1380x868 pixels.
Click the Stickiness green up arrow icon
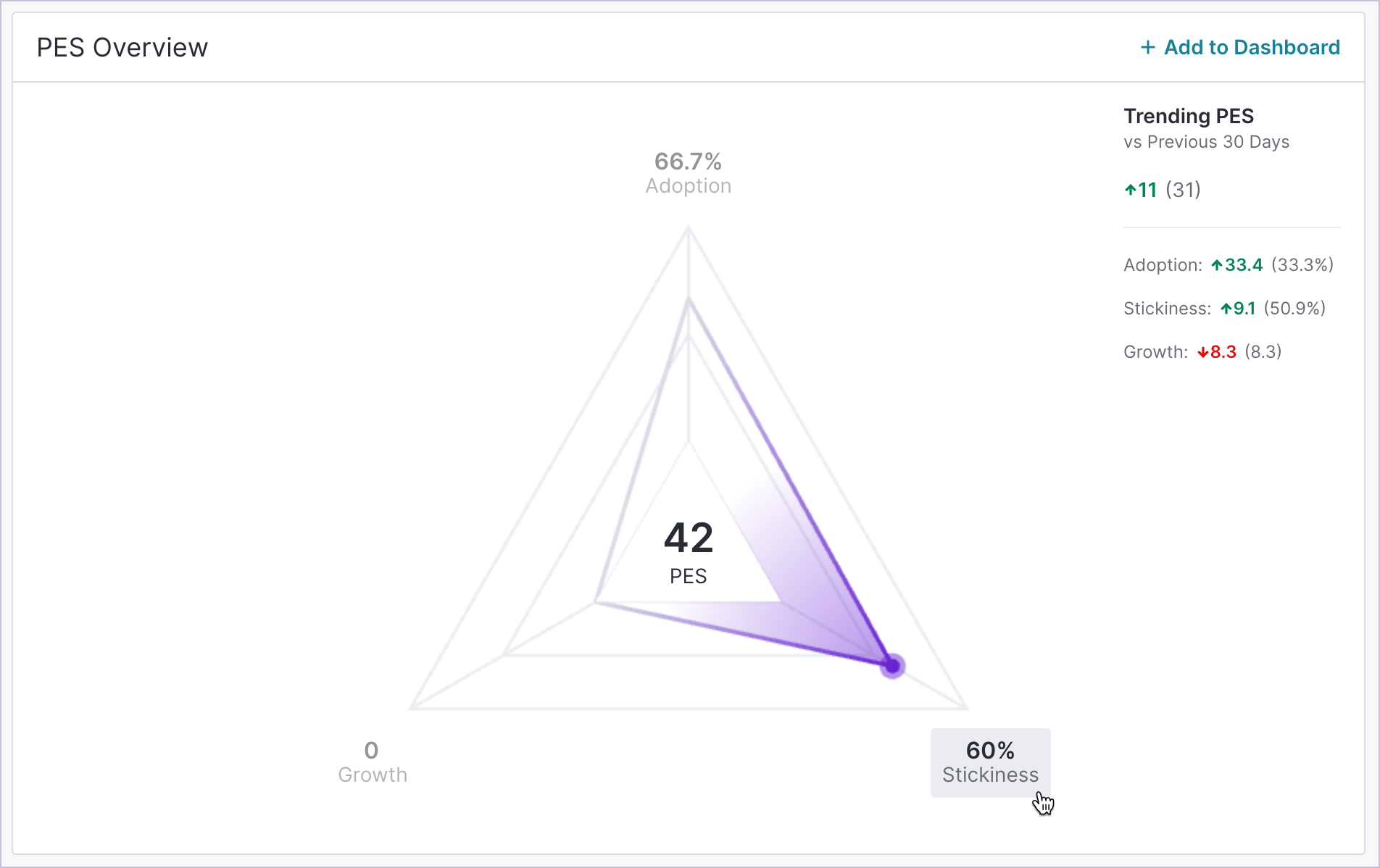coord(1226,309)
